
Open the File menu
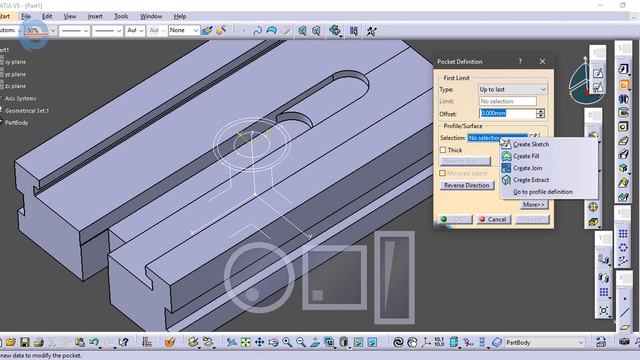[26, 16]
